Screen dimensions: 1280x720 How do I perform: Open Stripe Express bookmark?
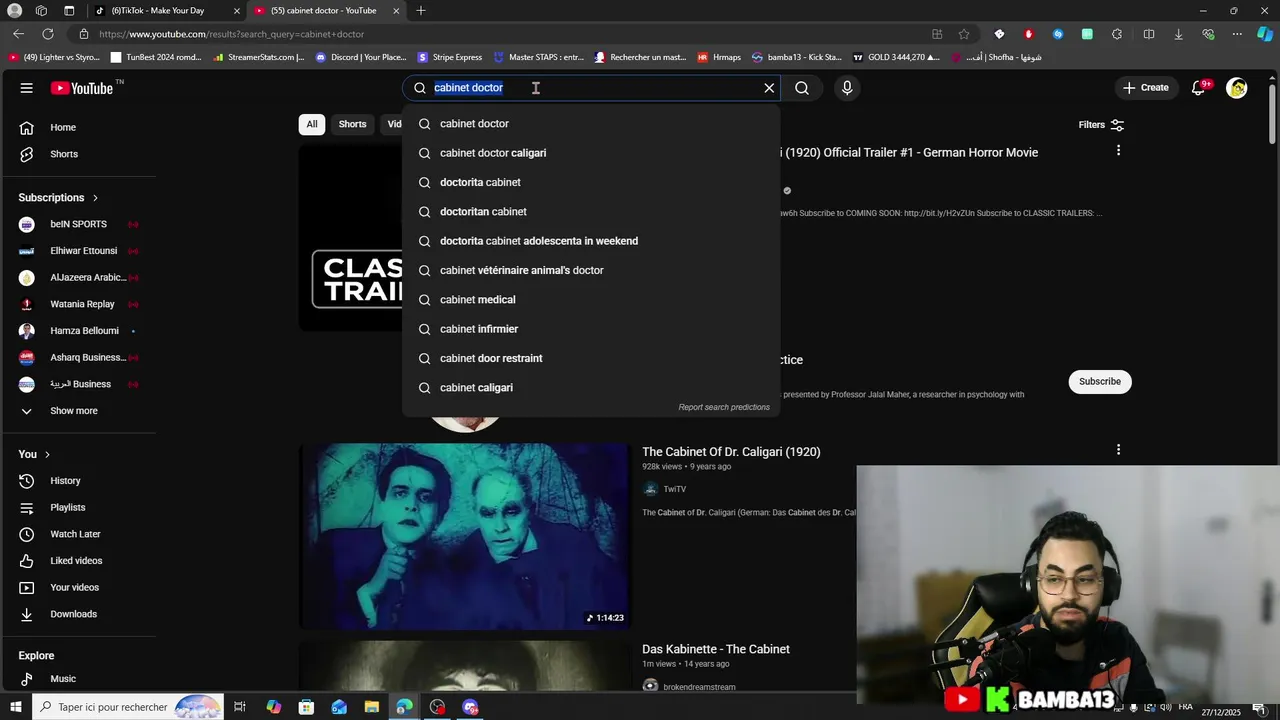click(x=450, y=57)
